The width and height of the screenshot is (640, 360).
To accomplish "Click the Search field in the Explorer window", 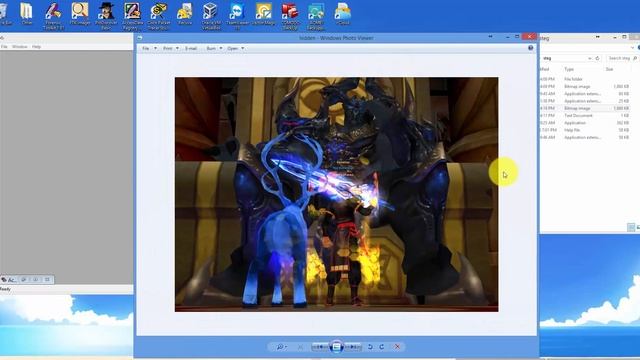I will tap(622, 58).
